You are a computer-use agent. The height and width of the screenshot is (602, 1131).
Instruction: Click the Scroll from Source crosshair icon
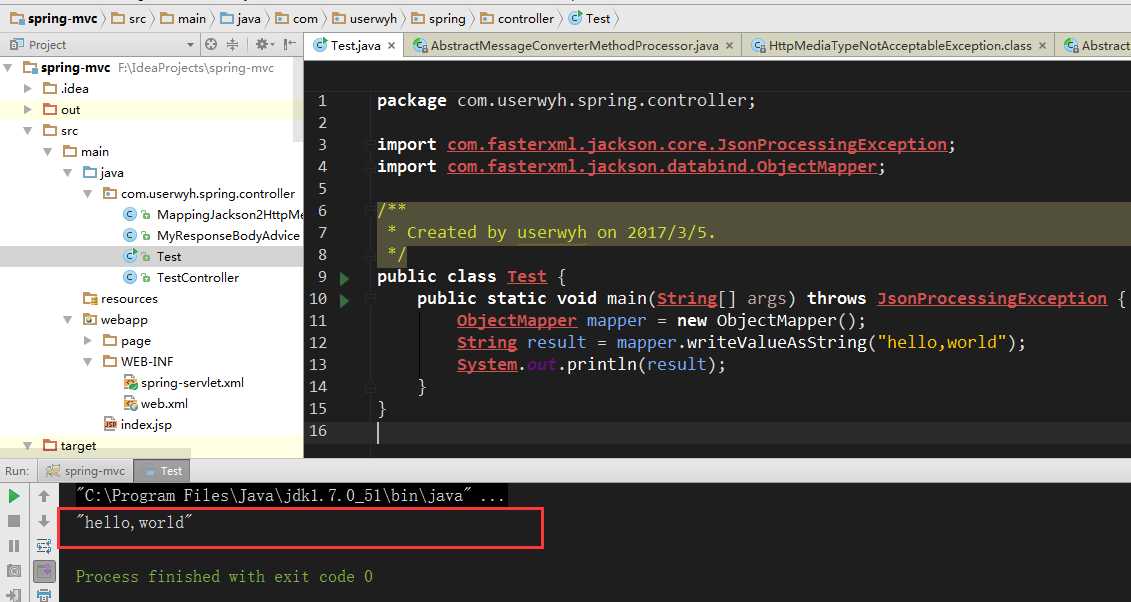coord(211,44)
